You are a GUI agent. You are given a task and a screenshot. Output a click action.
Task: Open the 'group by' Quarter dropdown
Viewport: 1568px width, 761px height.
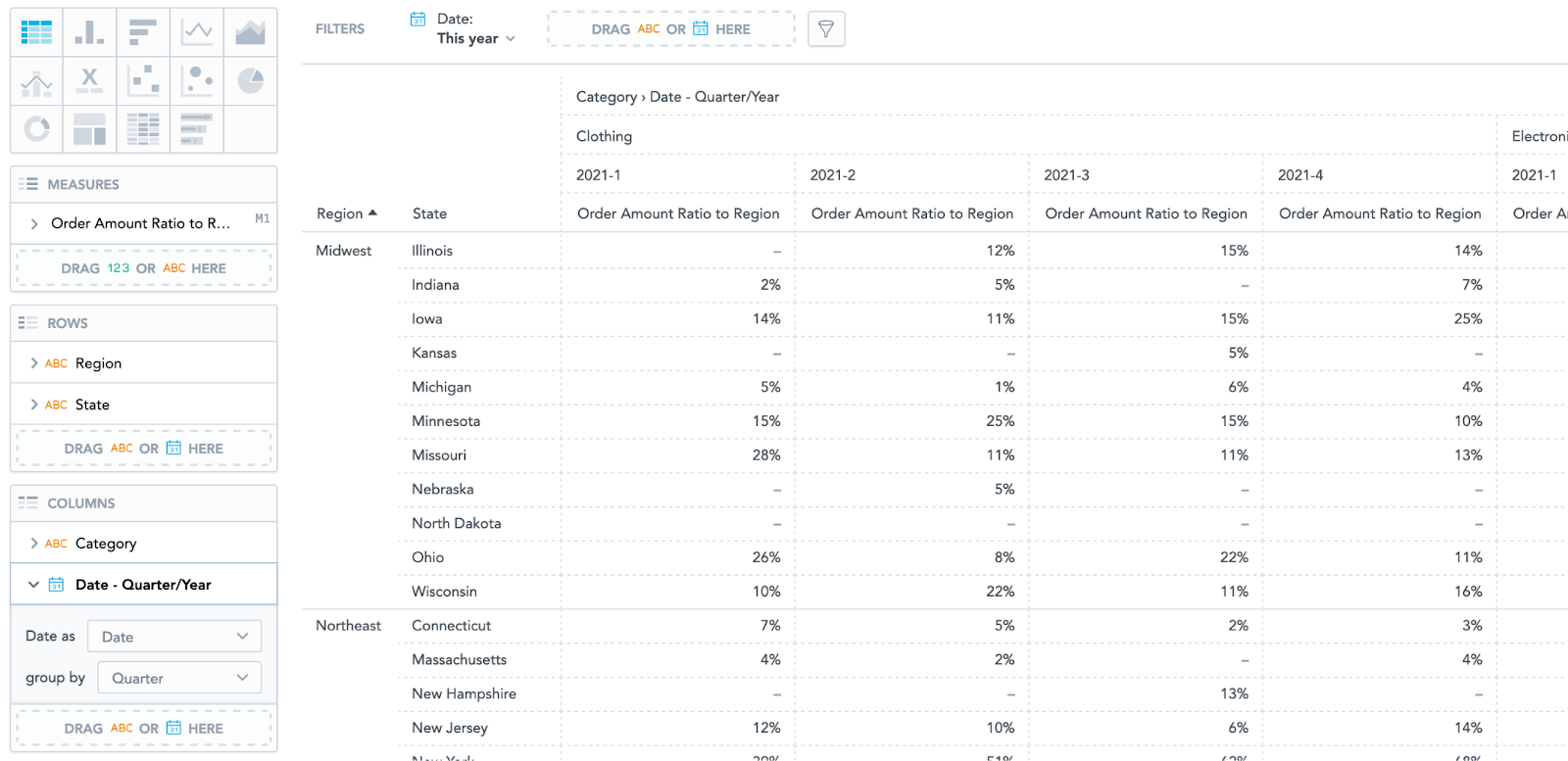[179, 678]
